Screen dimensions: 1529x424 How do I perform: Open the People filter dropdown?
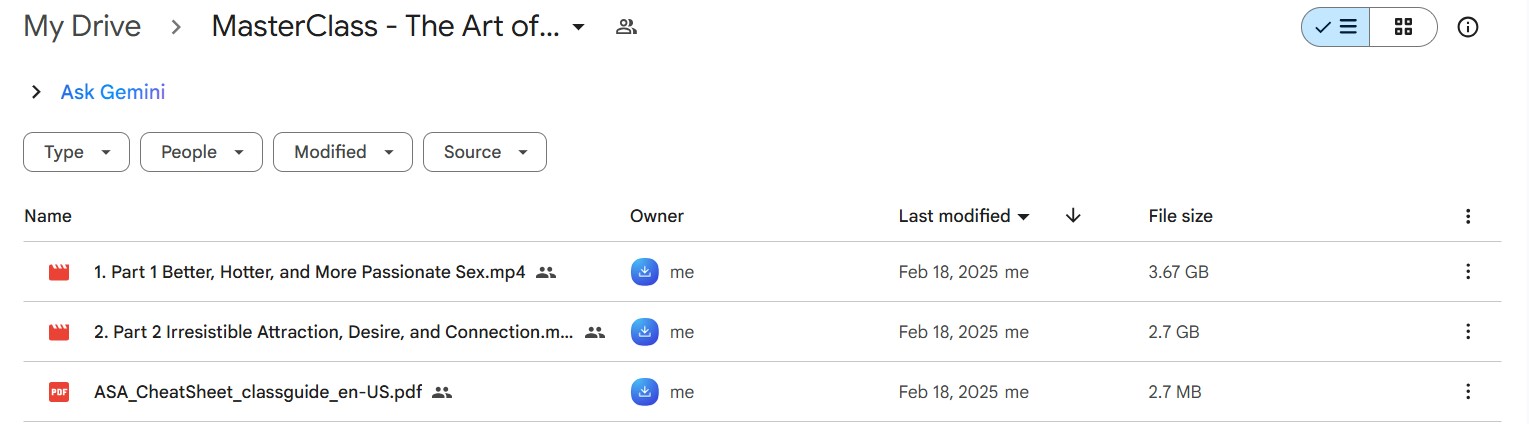click(x=201, y=152)
